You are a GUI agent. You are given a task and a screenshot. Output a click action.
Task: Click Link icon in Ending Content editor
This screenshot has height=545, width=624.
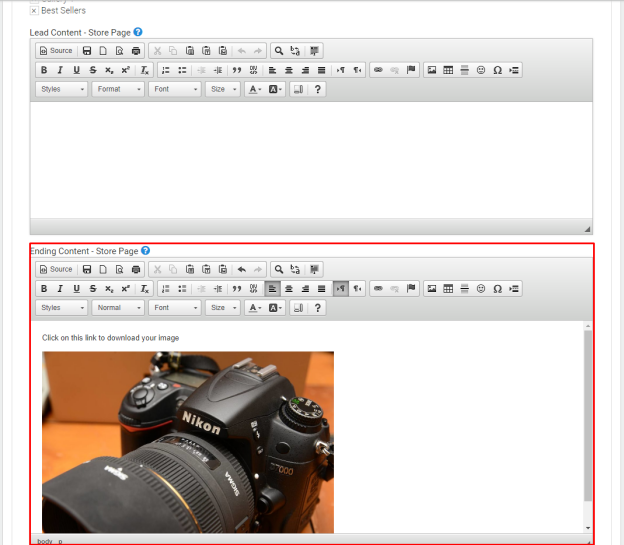[378, 289]
